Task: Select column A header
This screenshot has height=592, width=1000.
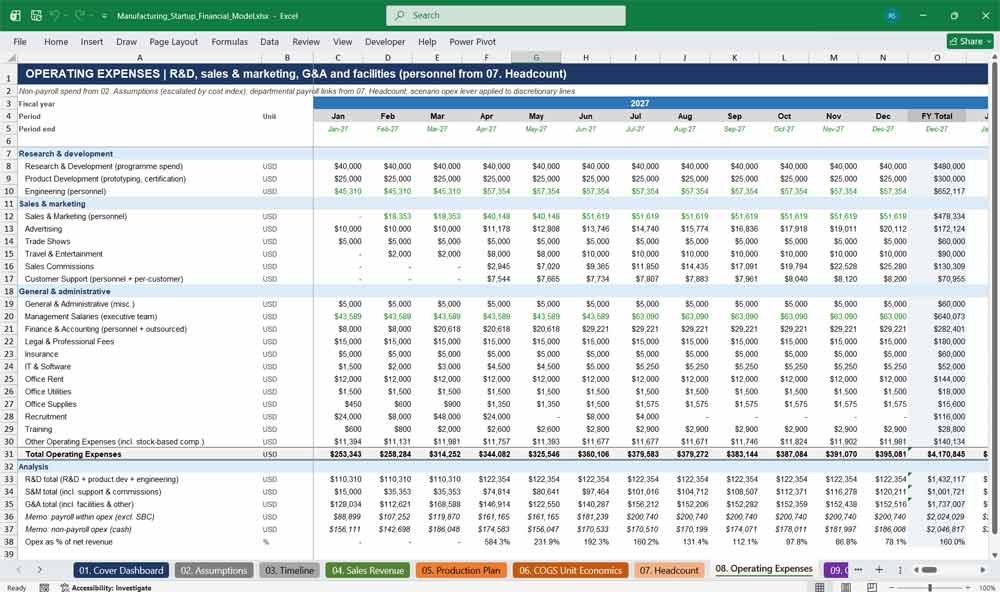Action: pos(140,57)
